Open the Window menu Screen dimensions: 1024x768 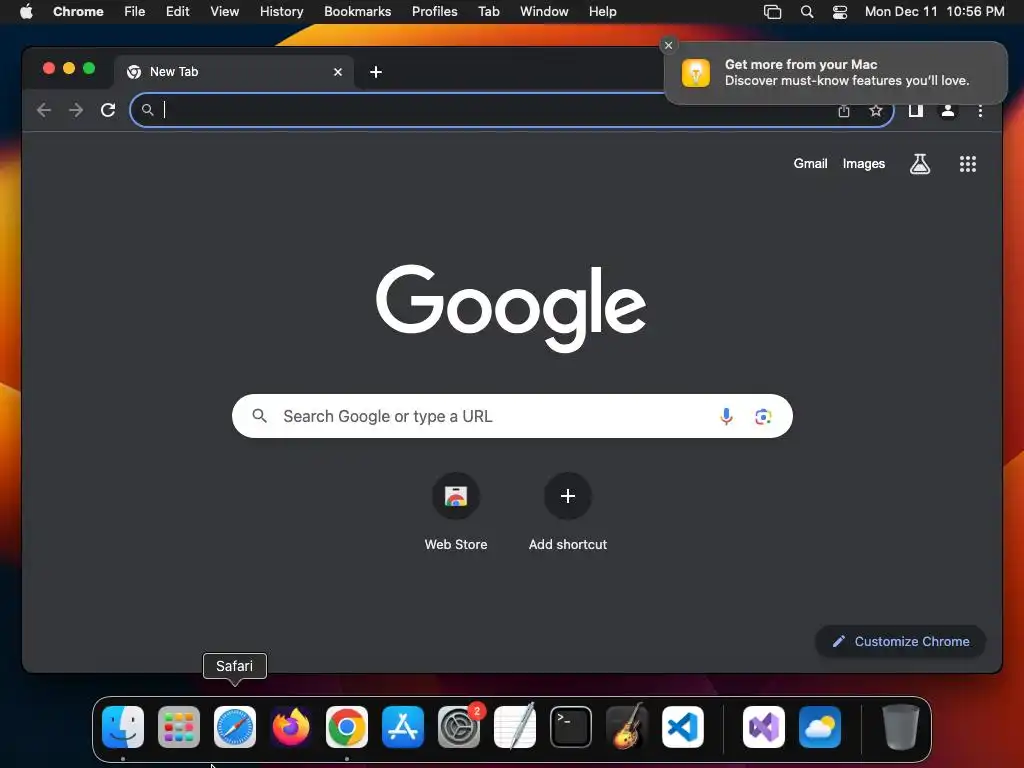point(544,12)
